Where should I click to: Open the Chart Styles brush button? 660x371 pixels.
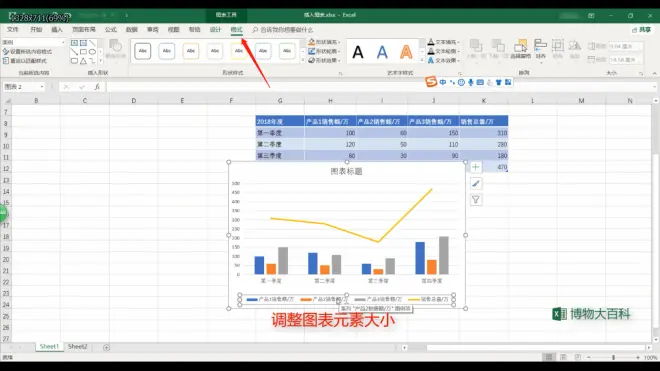[x=476, y=184]
